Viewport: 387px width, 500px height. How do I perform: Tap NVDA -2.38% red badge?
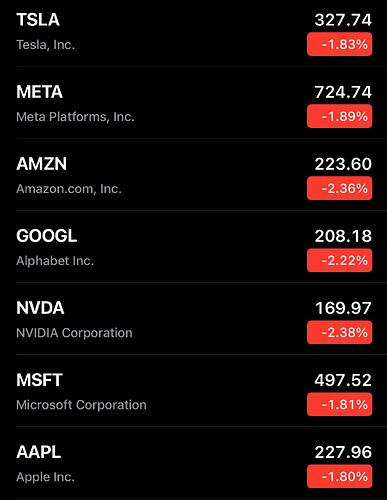coord(339,332)
